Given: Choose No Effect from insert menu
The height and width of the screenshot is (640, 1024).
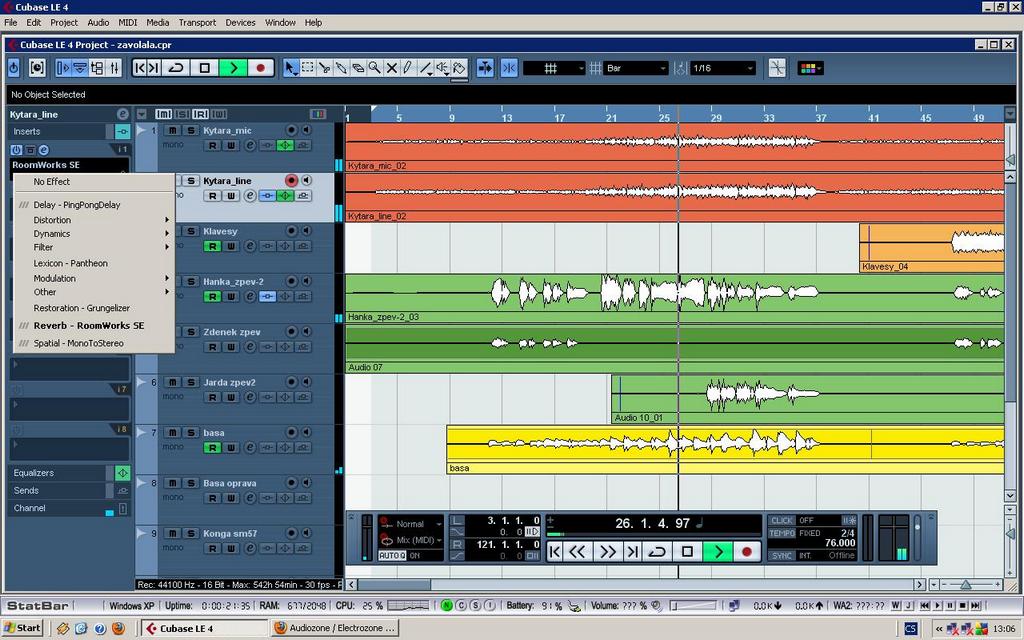Looking at the screenshot, I should pos(52,182).
